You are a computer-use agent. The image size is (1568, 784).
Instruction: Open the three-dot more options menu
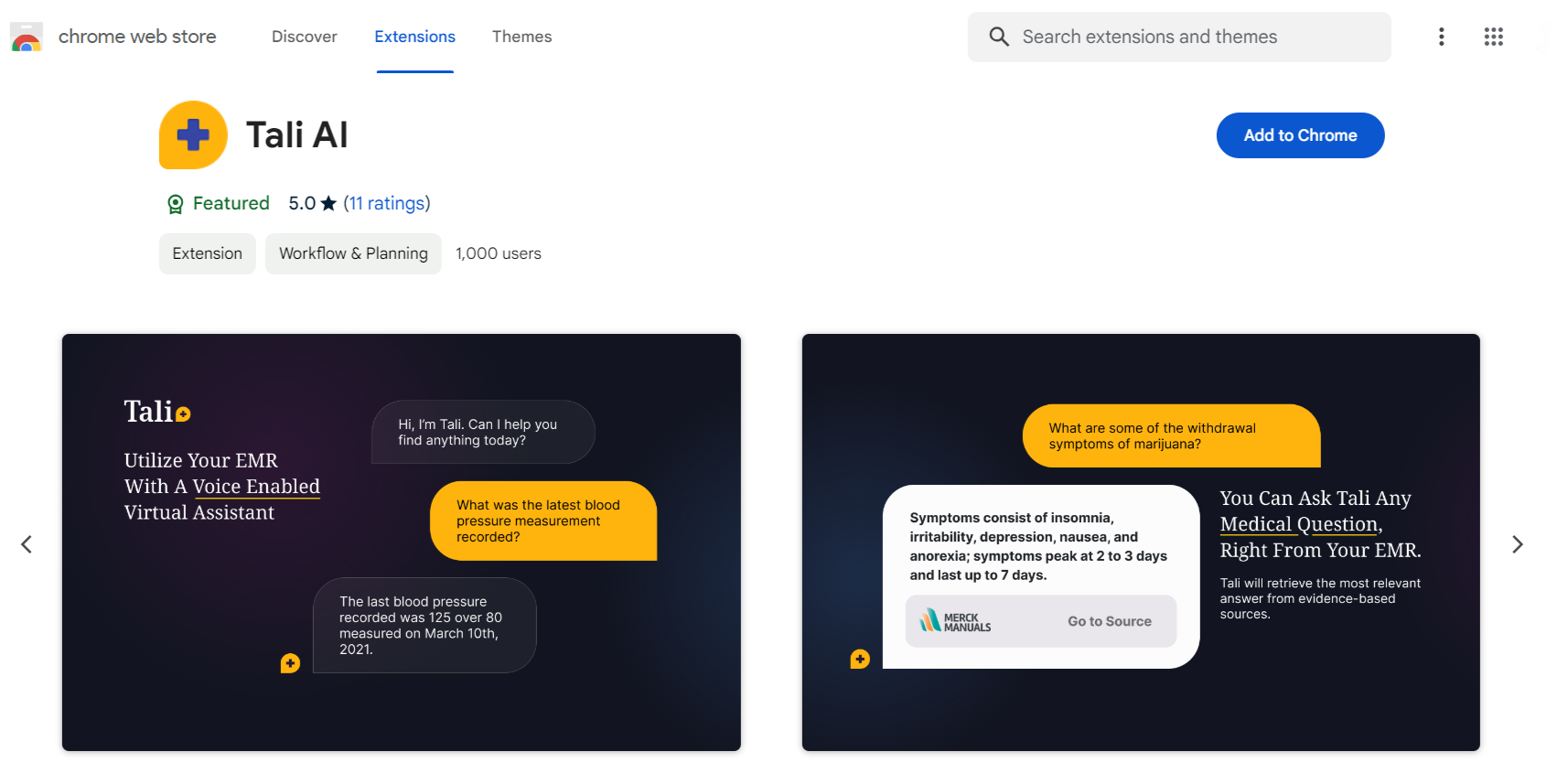pos(1441,37)
